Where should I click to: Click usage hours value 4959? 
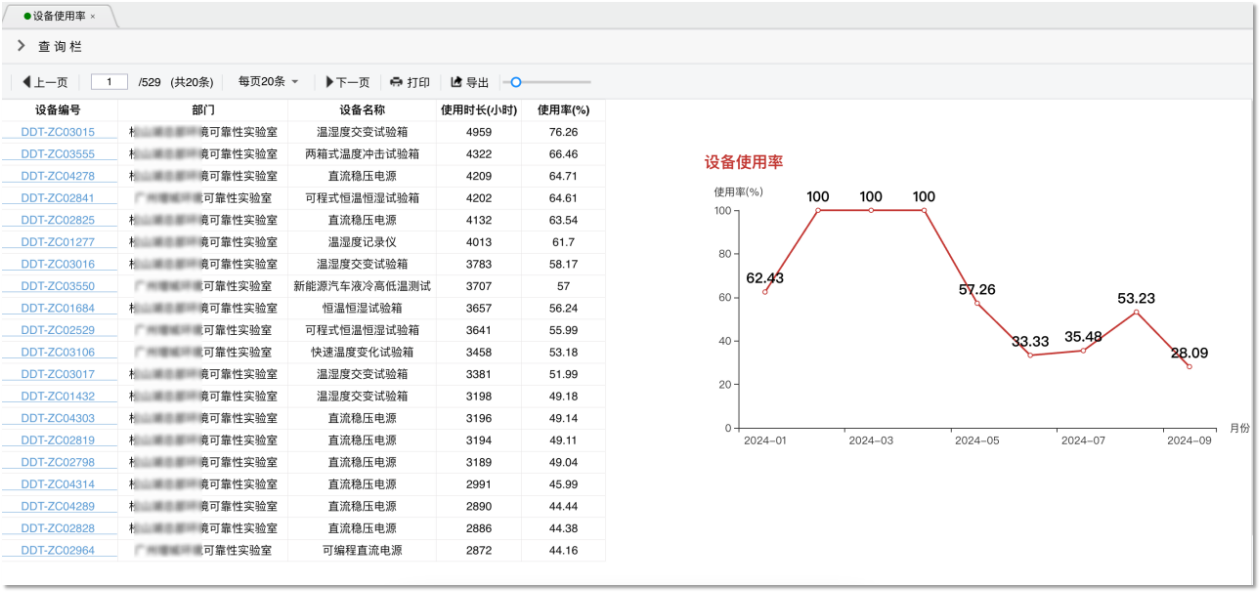pos(479,132)
